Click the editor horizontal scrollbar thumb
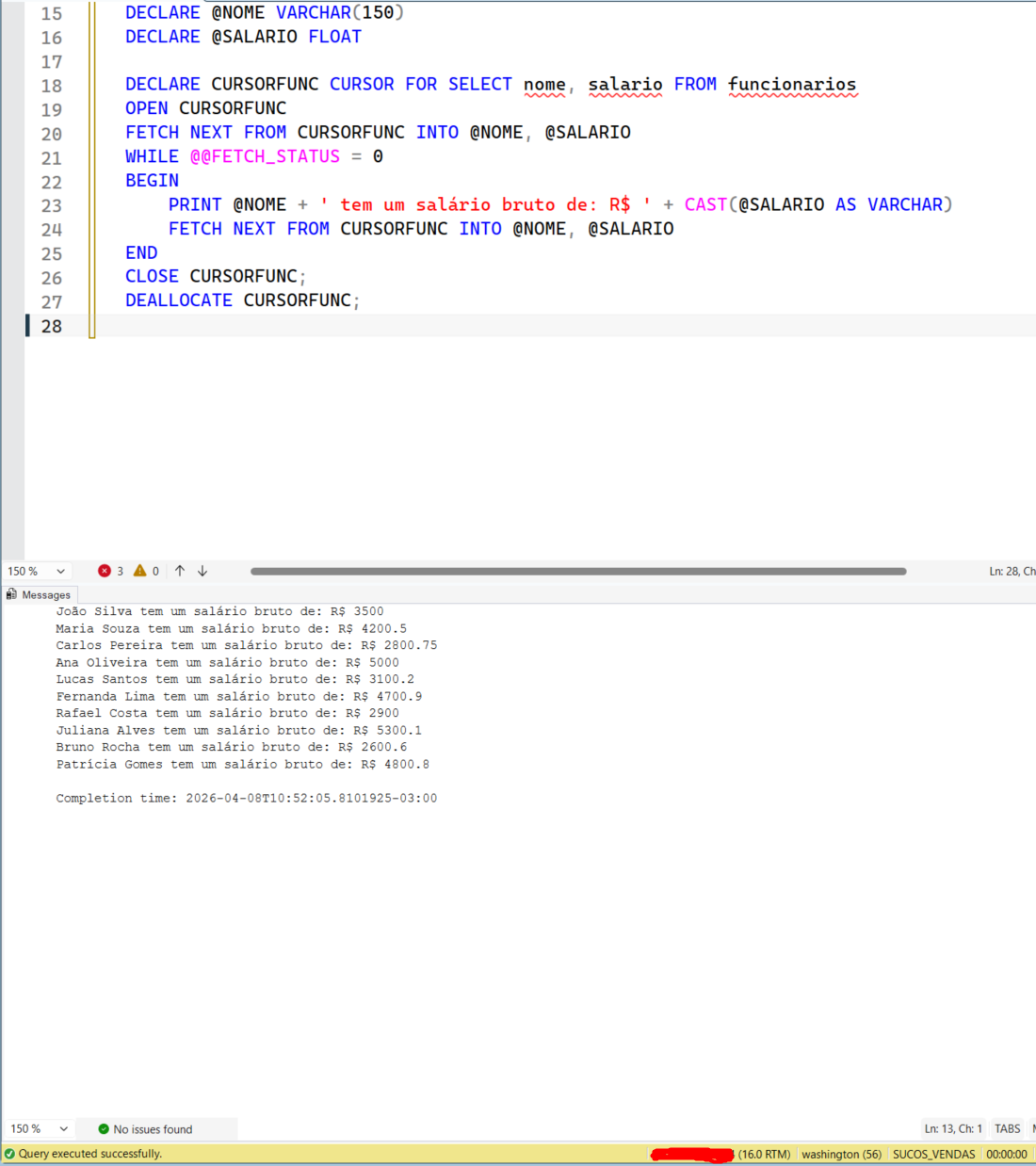 pos(578,571)
